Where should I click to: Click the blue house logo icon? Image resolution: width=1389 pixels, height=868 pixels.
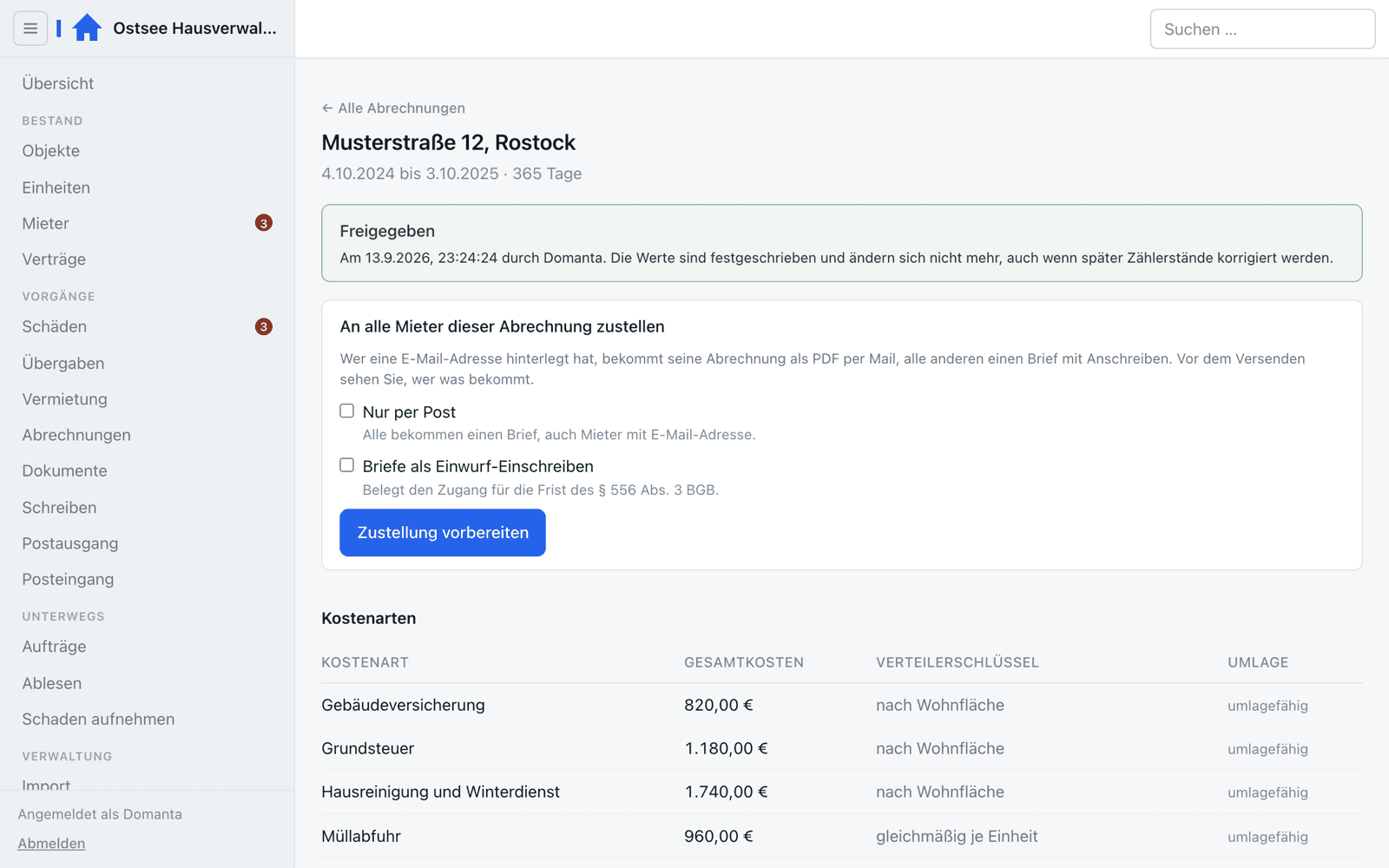87,29
